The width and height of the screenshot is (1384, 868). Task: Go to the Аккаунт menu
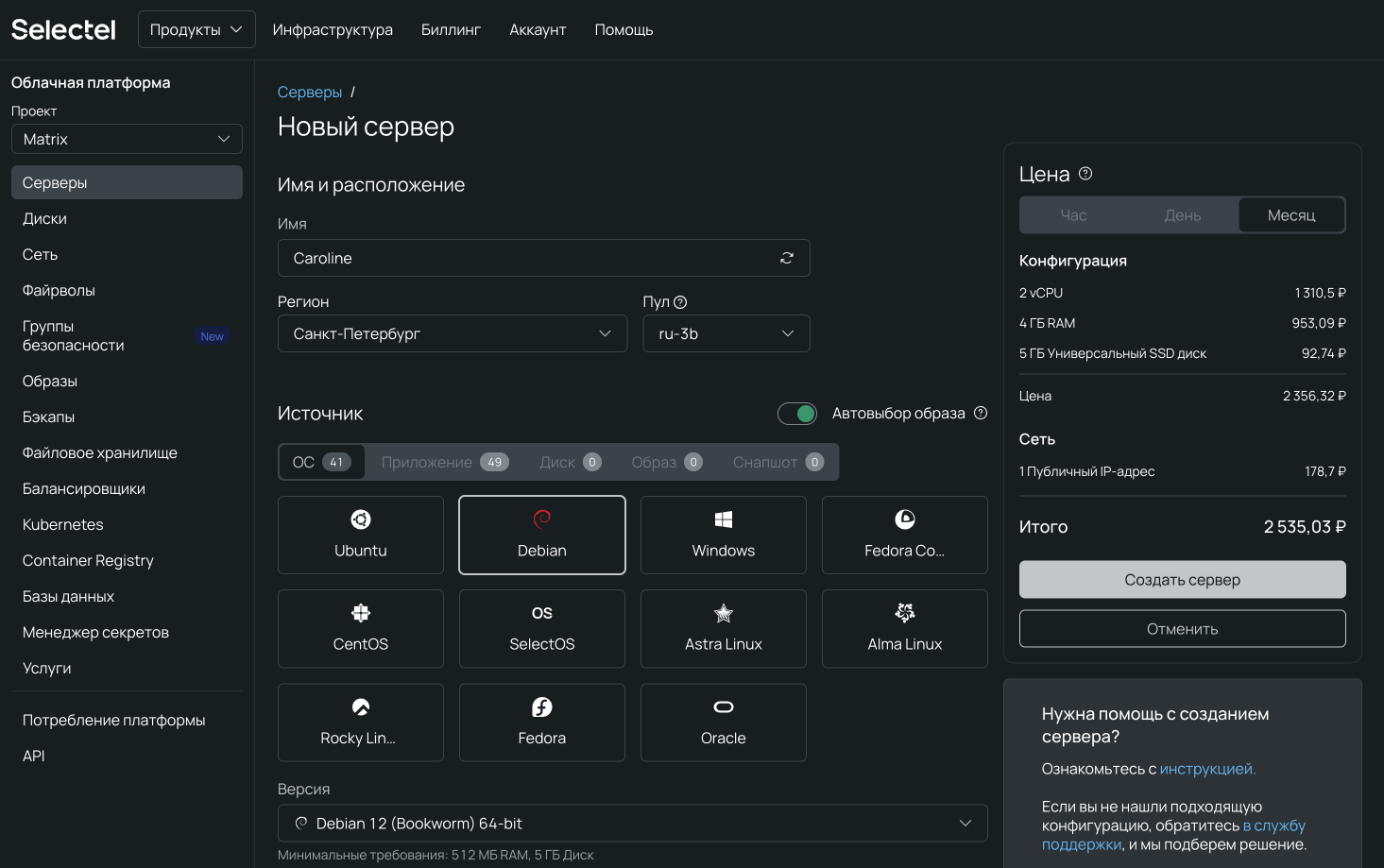(538, 30)
